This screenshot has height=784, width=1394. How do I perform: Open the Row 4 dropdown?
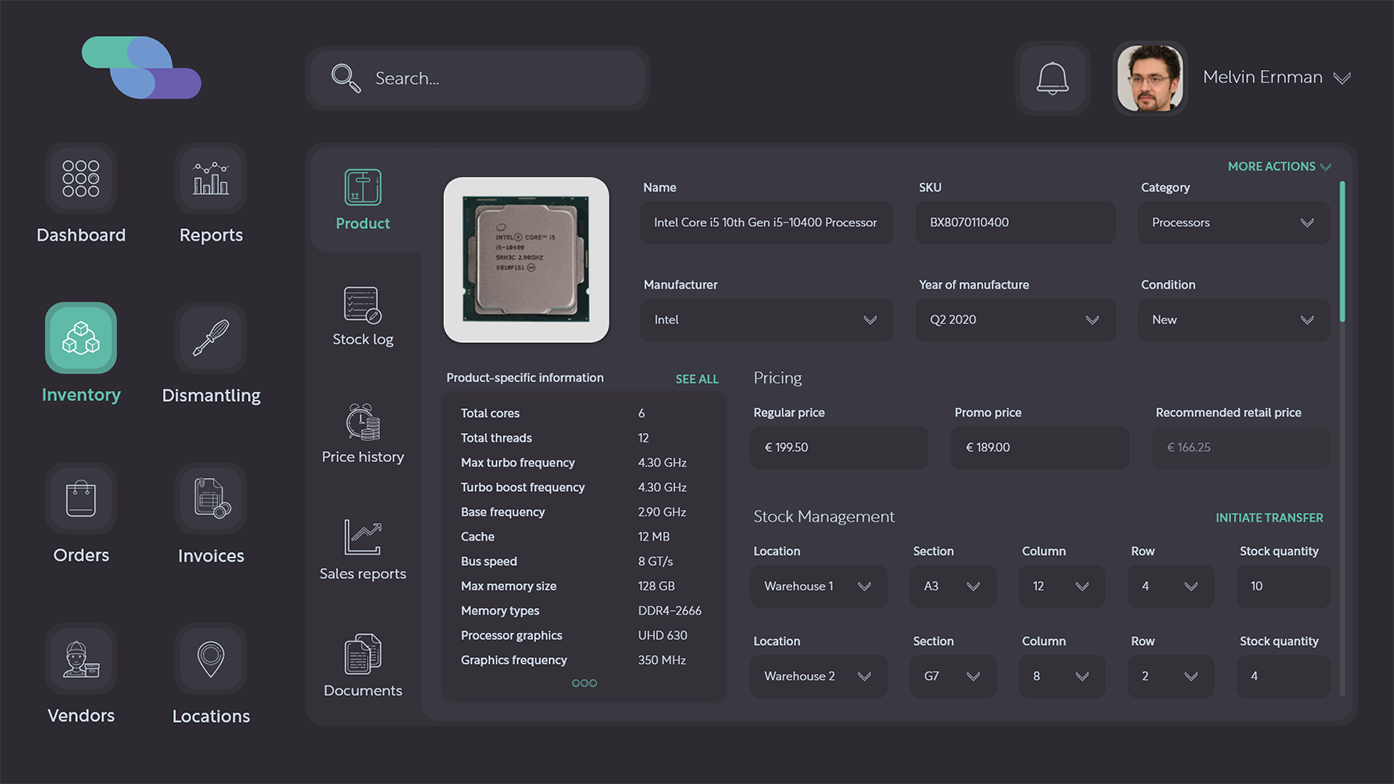1171,587
